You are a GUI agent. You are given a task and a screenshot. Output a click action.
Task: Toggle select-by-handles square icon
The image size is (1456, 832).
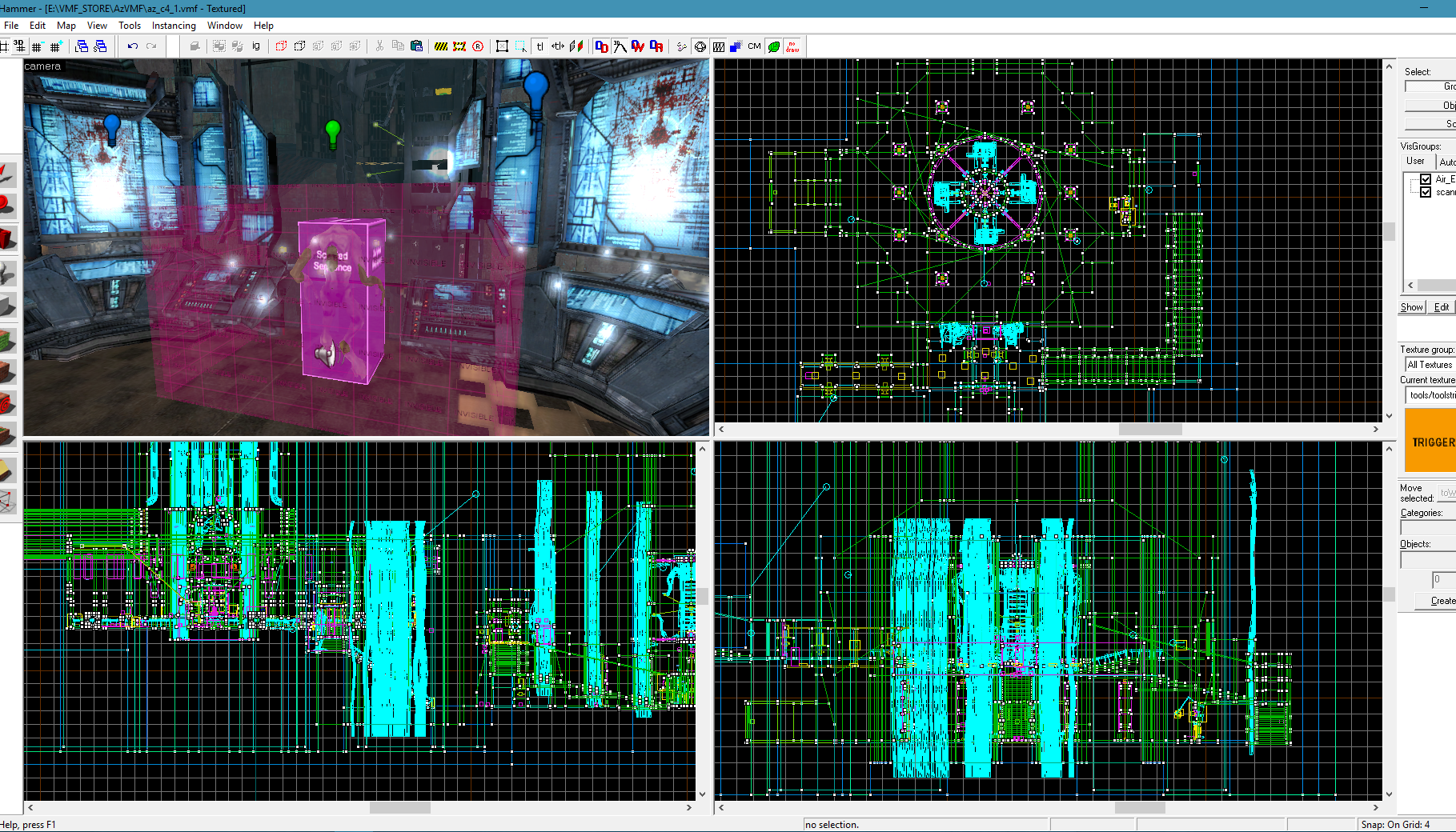point(502,46)
